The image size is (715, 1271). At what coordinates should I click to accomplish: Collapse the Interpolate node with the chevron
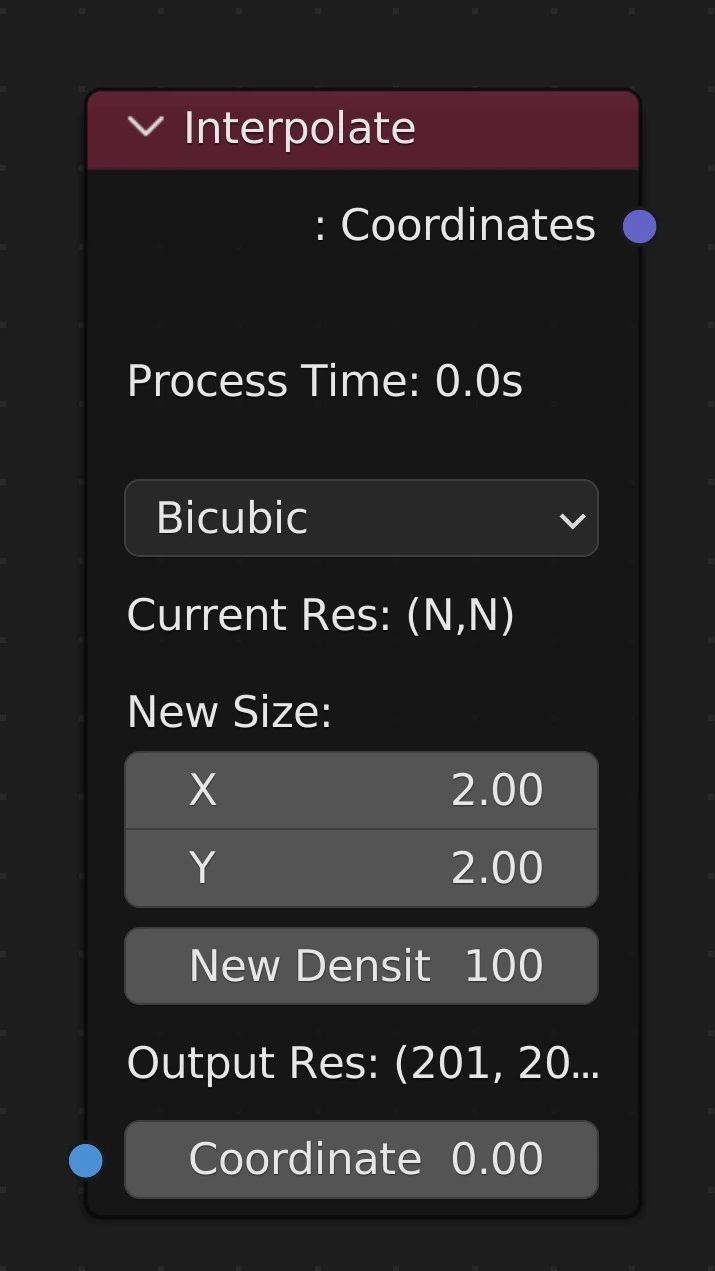click(x=146, y=127)
